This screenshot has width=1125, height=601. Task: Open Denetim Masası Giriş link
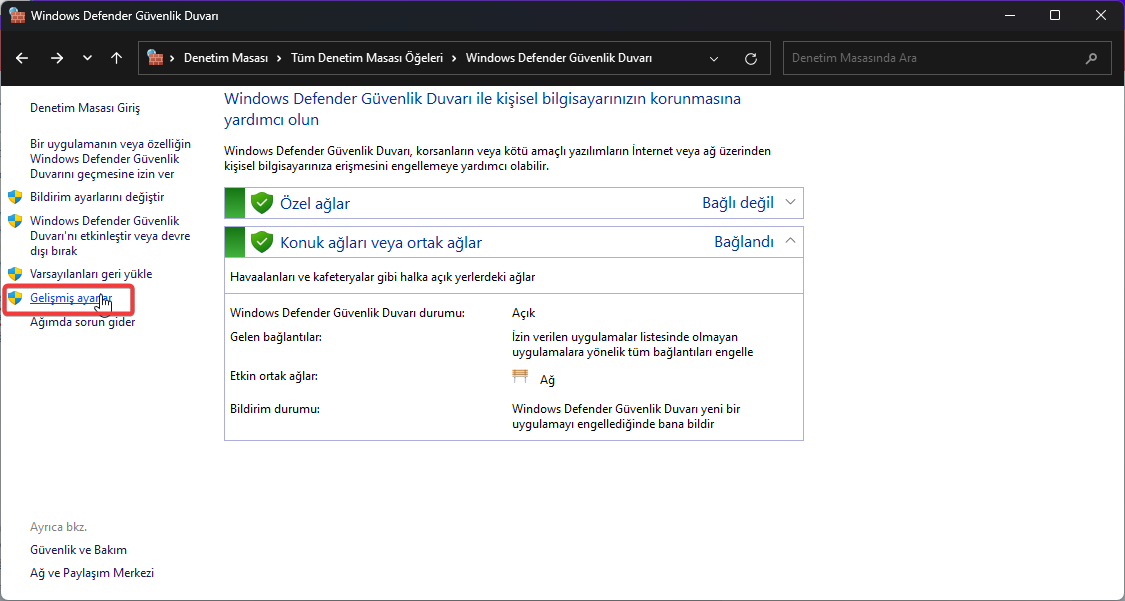coord(85,108)
